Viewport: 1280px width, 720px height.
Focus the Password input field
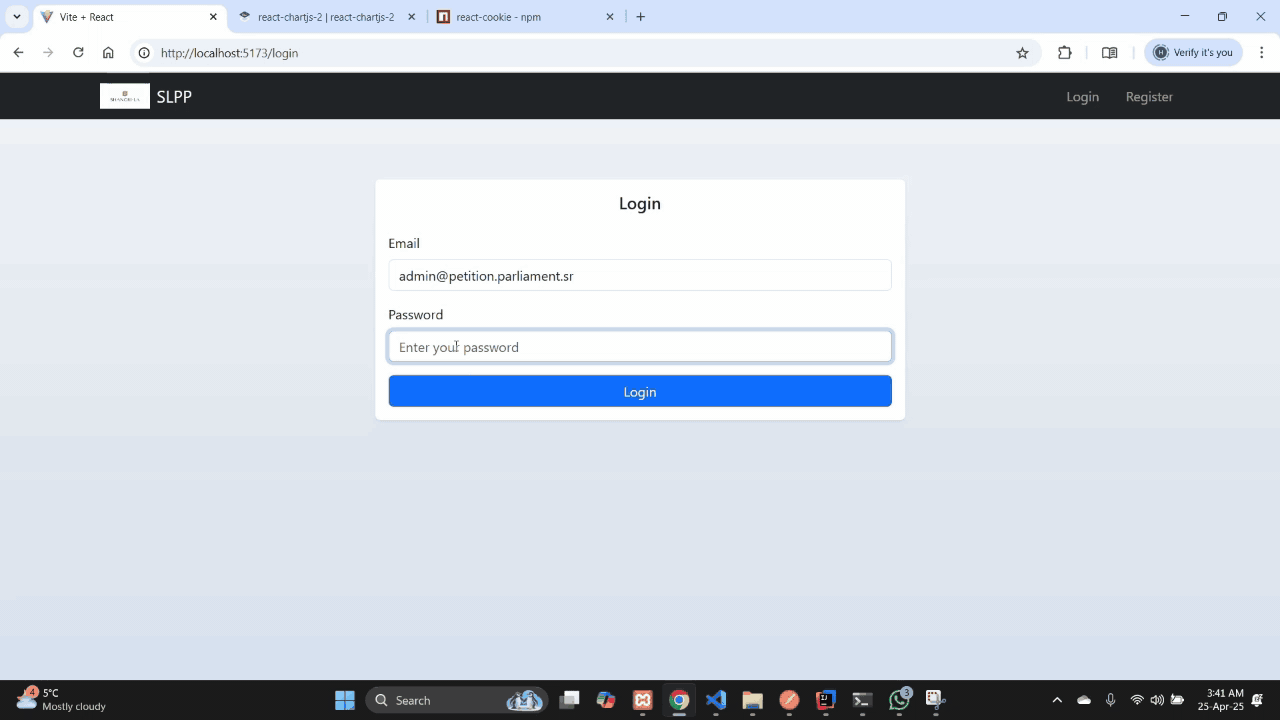click(640, 347)
